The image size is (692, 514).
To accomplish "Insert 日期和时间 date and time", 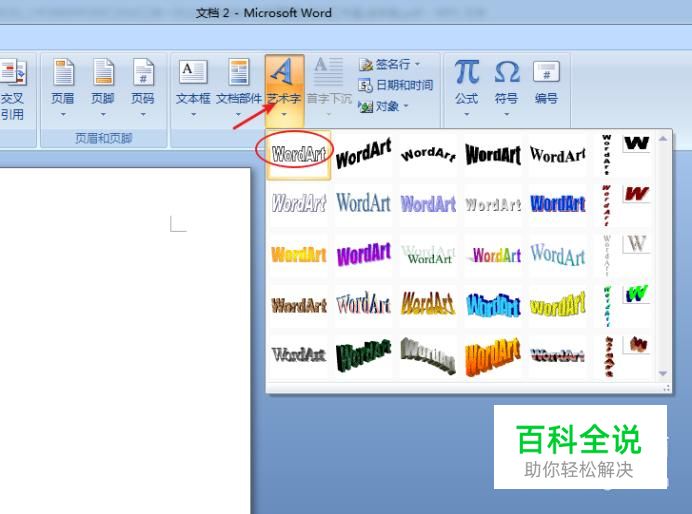I will point(395,85).
